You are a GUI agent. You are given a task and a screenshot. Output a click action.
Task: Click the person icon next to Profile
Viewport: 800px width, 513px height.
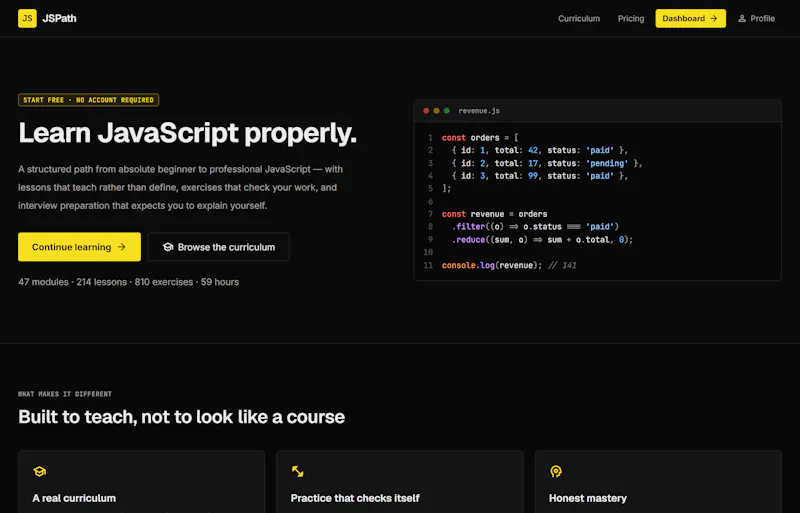(x=742, y=18)
